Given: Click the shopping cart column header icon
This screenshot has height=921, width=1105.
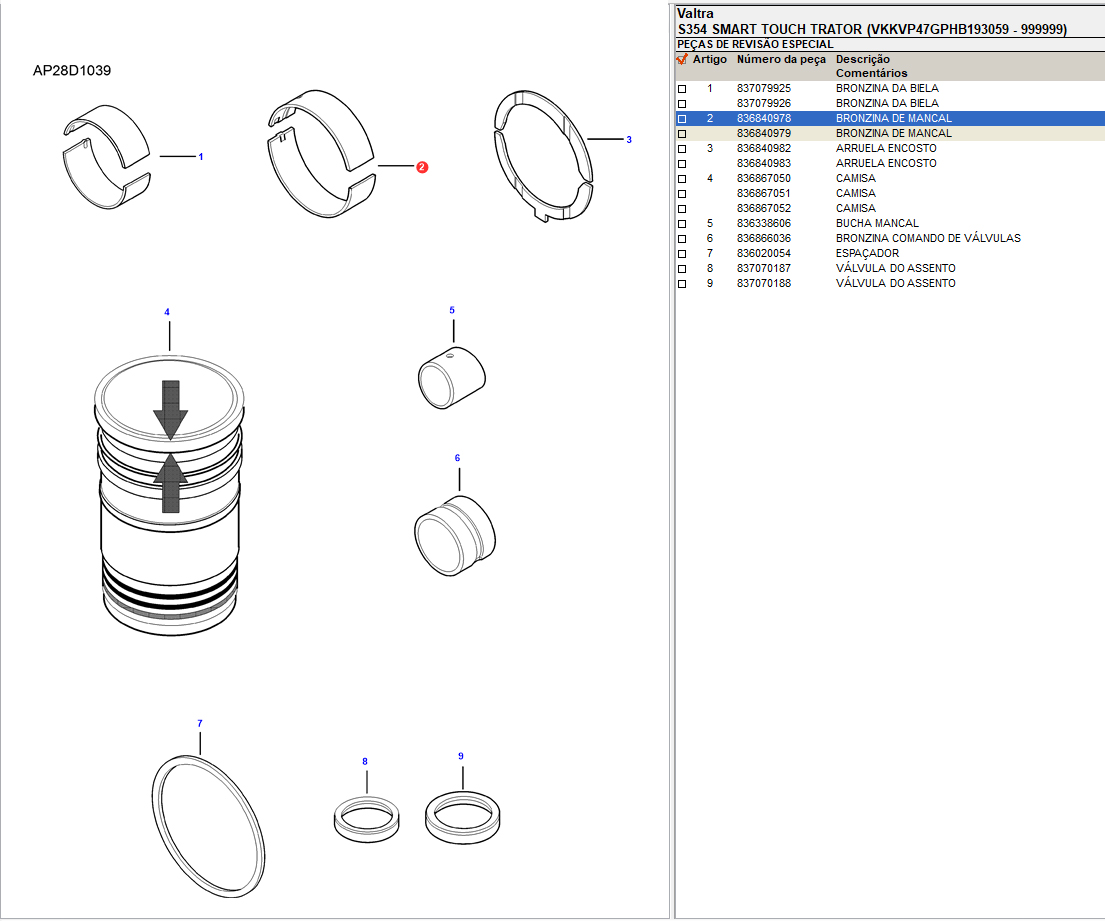Looking at the screenshot, I should (682, 60).
